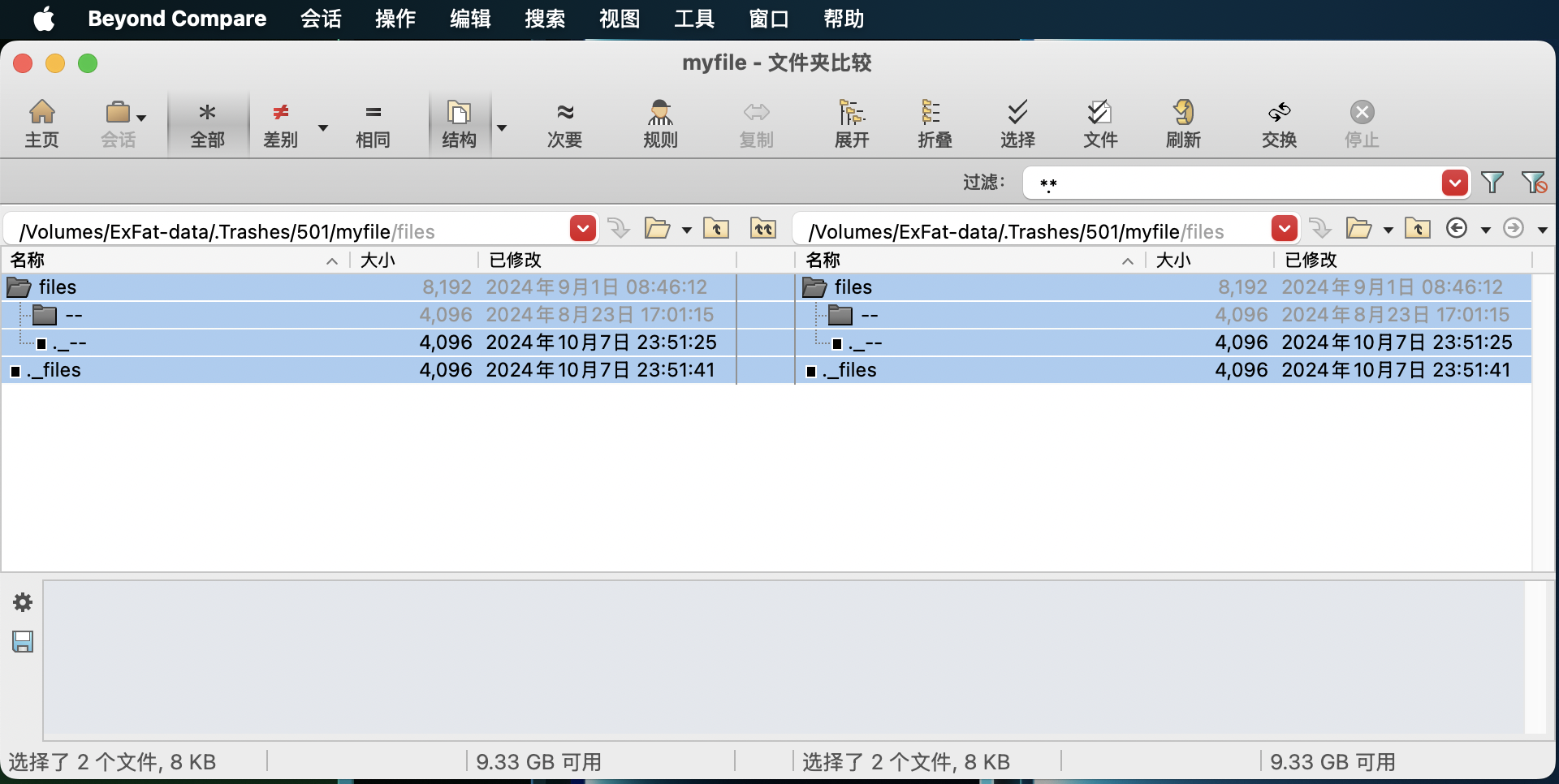Open the 结构 dropdown arrow
Image resolution: width=1559 pixels, height=784 pixels.
tap(502, 128)
